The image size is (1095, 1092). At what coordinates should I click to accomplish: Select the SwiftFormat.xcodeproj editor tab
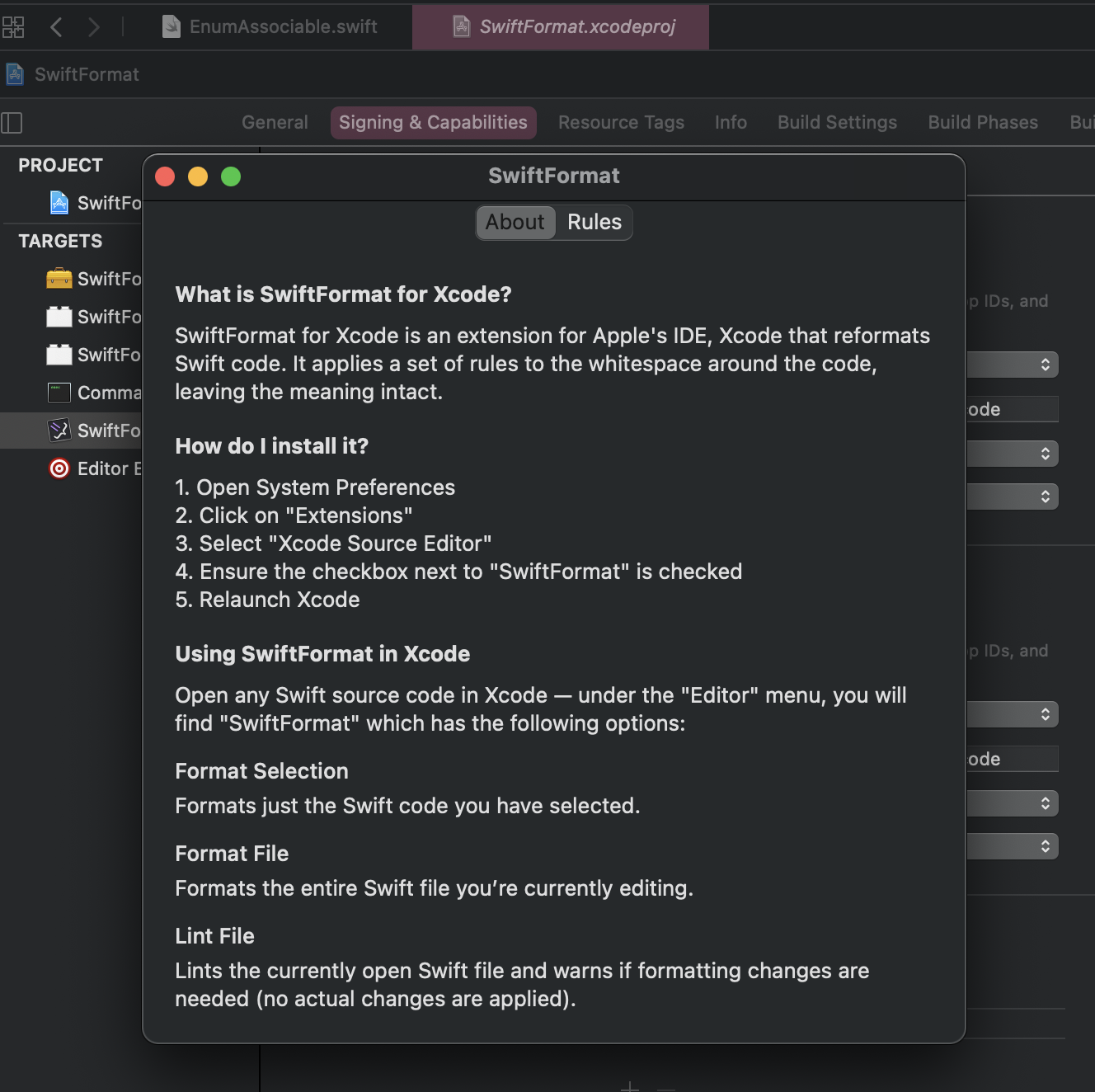click(561, 27)
